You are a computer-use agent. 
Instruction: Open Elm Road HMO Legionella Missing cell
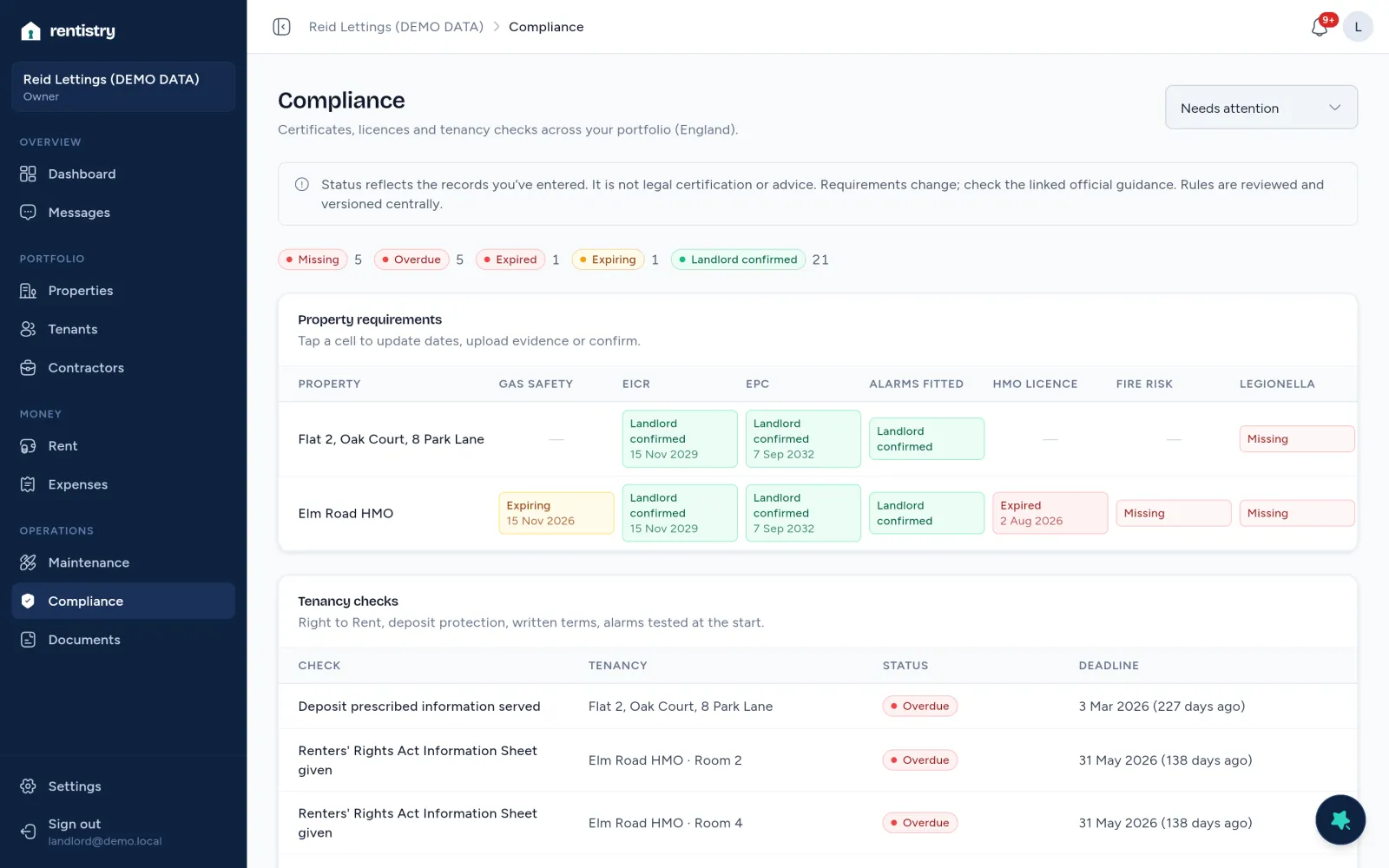(x=1297, y=513)
